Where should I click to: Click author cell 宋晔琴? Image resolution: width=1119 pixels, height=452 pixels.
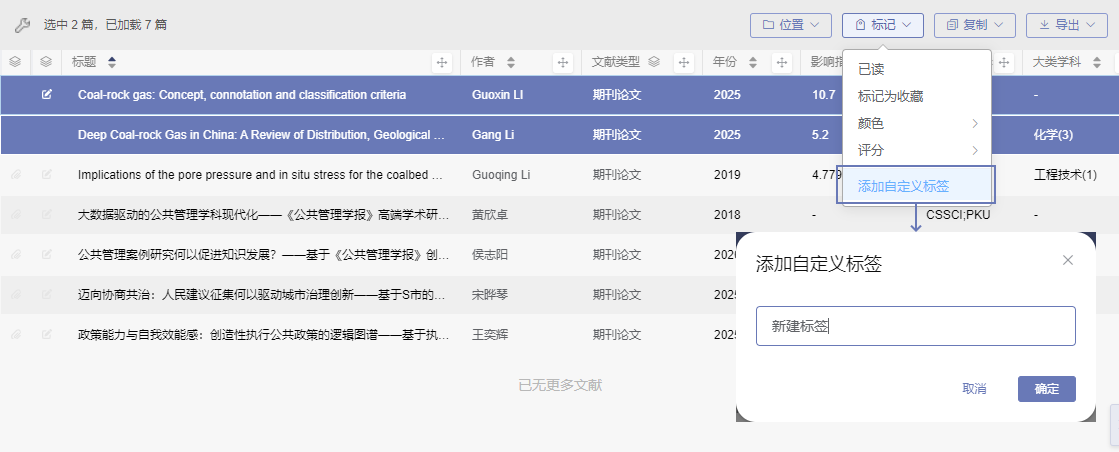click(x=490, y=294)
